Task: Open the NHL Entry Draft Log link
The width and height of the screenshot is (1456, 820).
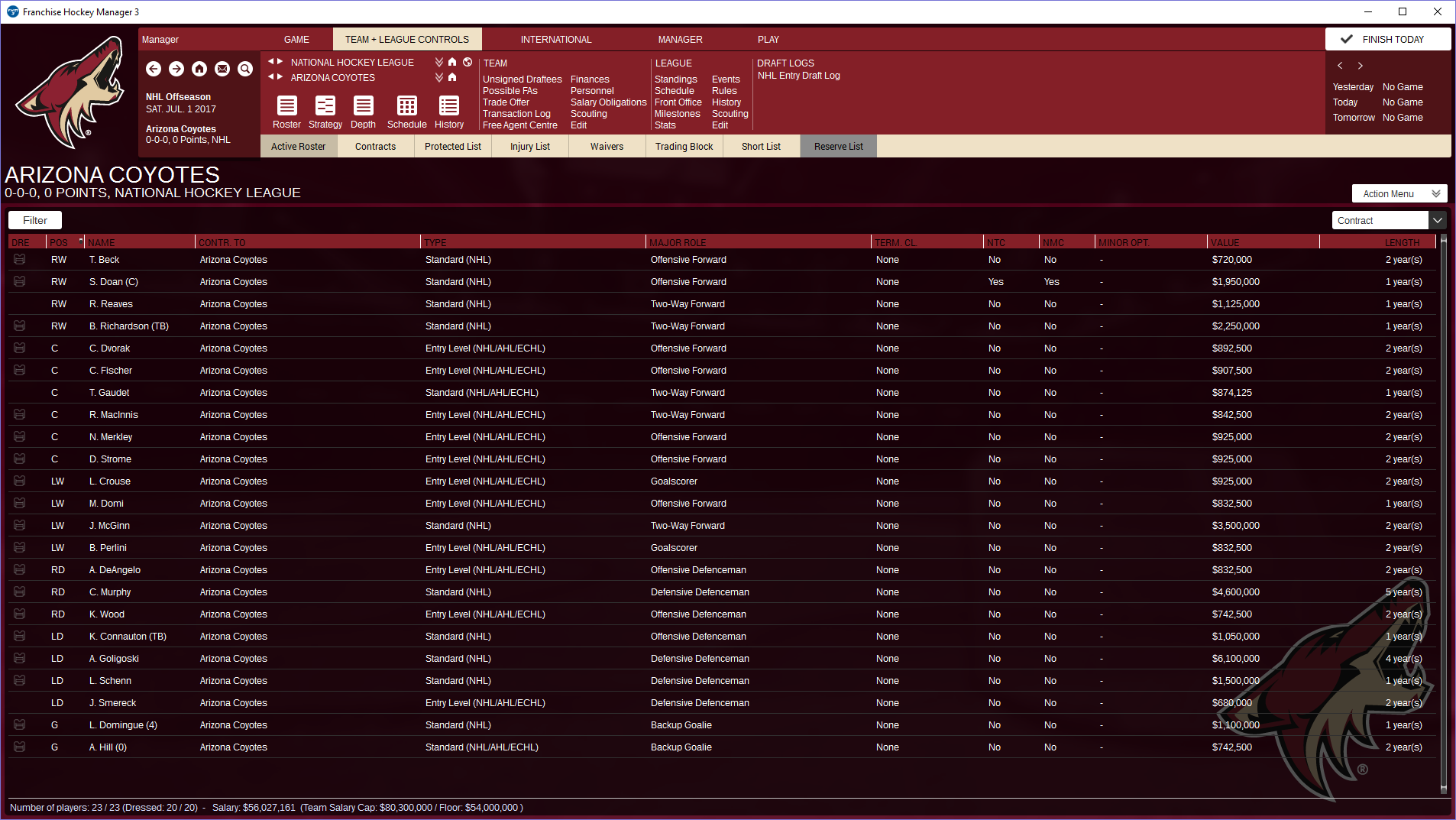Action: (x=799, y=76)
